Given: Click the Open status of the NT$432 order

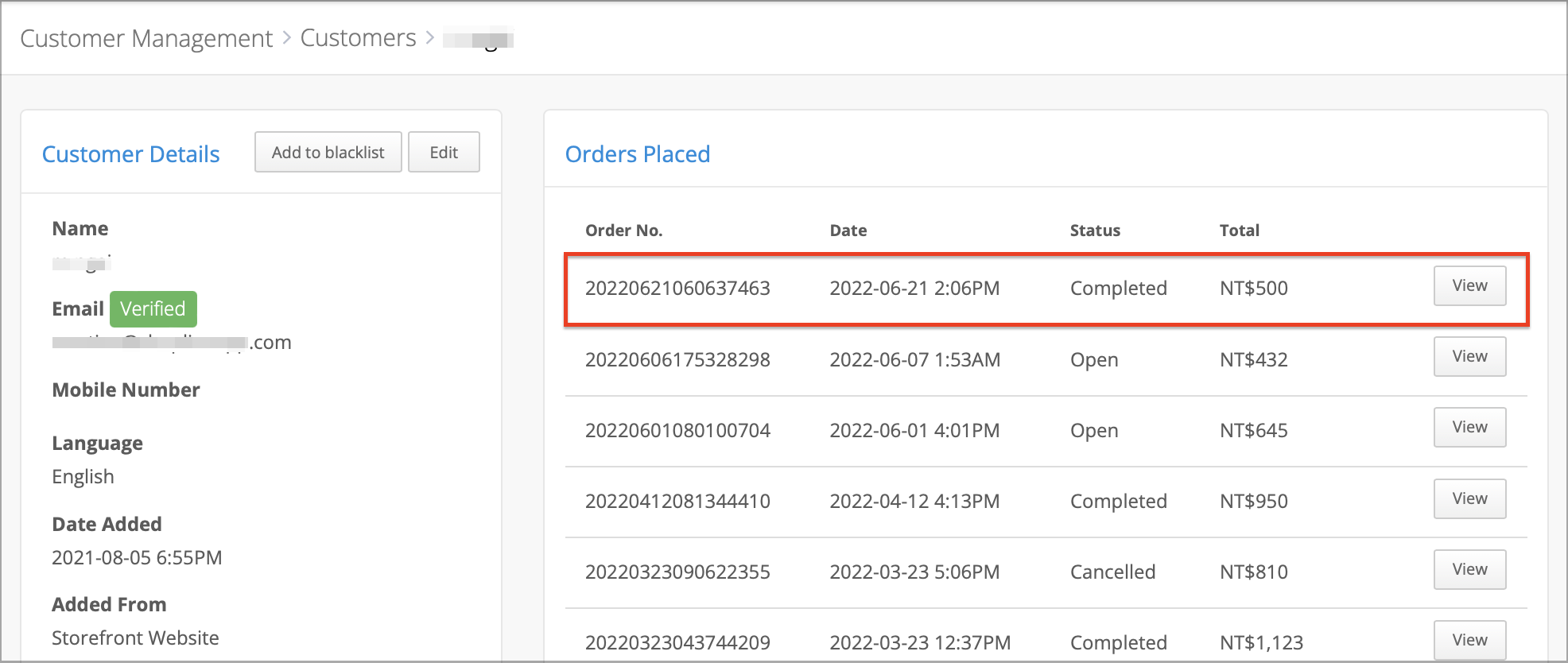Looking at the screenshot, I should tap(1094, 359).
